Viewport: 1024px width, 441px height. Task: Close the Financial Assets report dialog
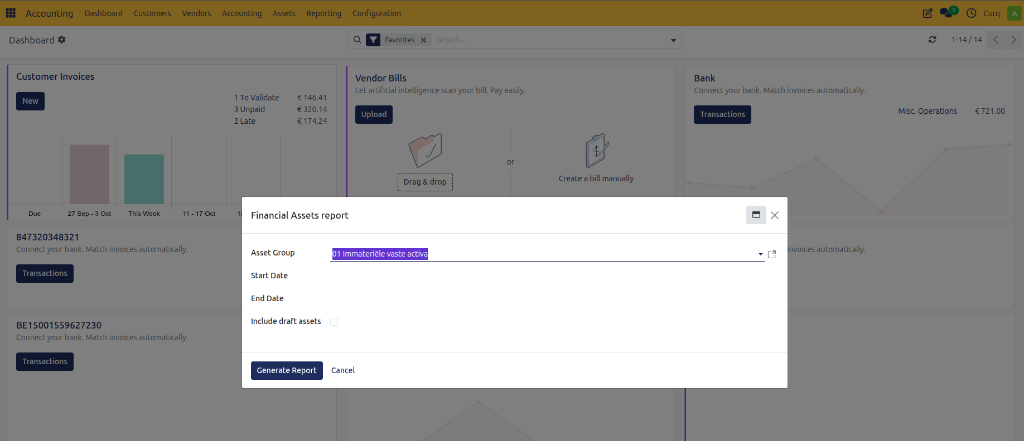point(775,215)
